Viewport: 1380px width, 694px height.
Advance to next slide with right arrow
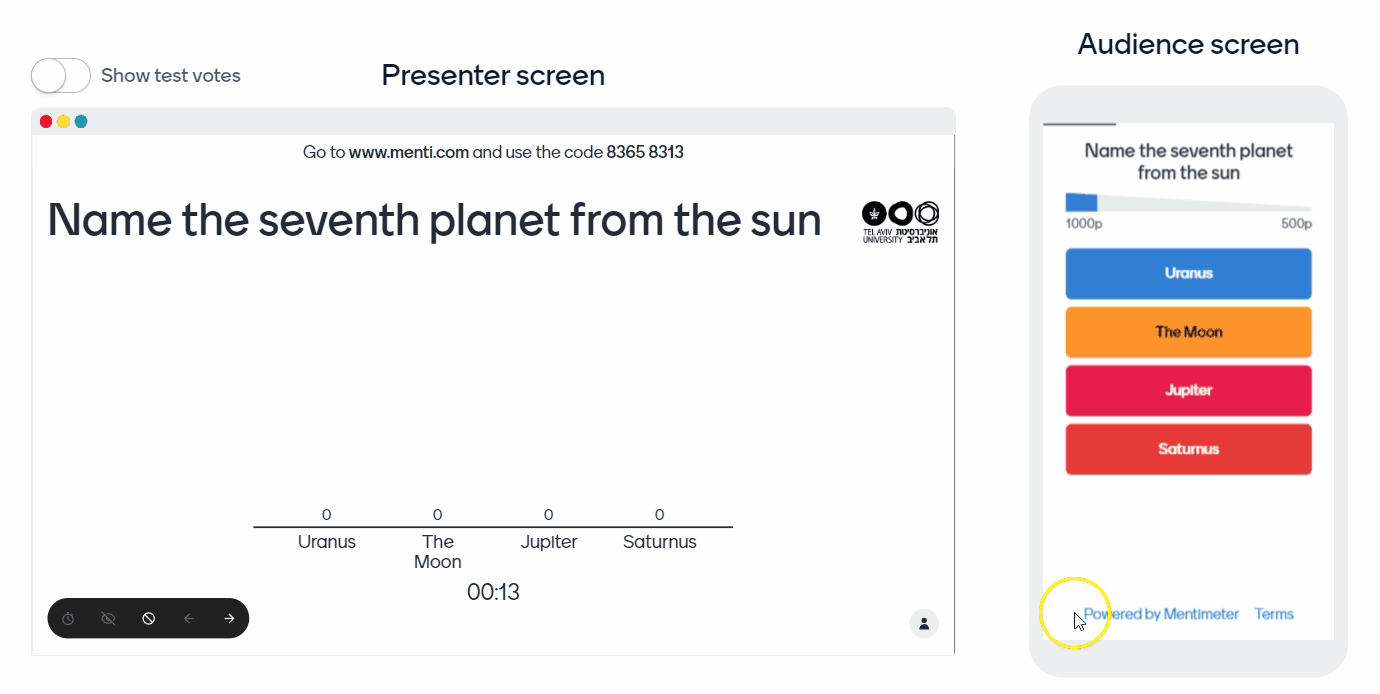(x=229, y=619)
